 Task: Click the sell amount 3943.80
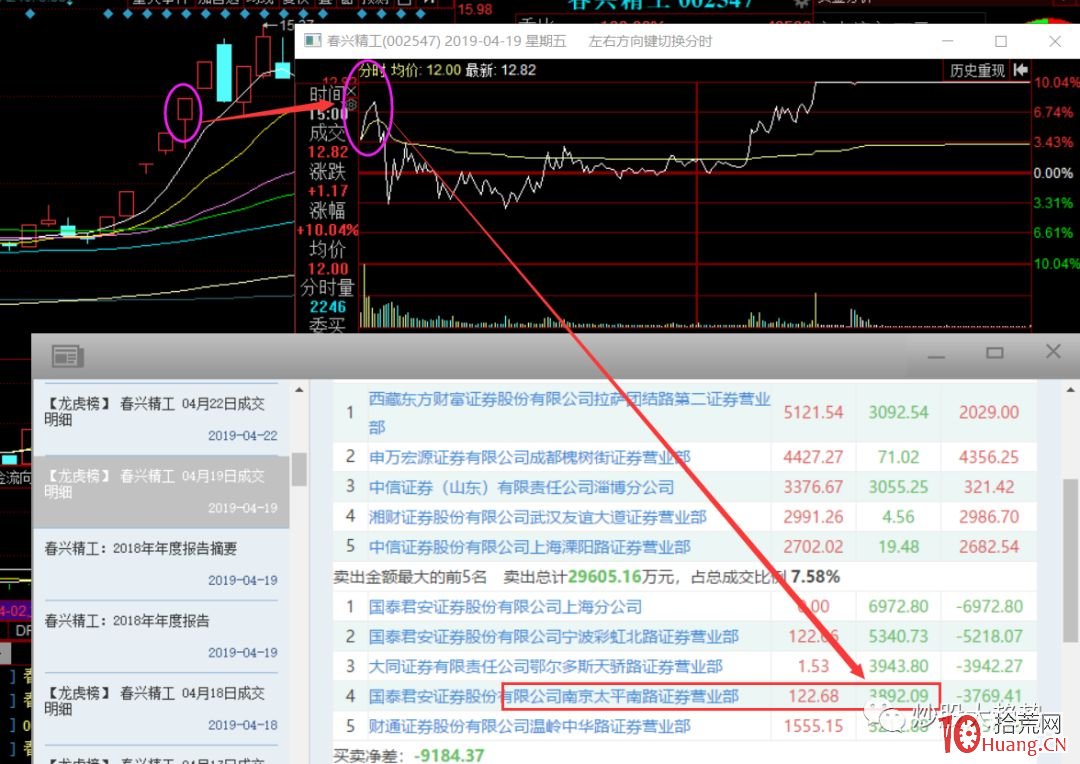898,666
